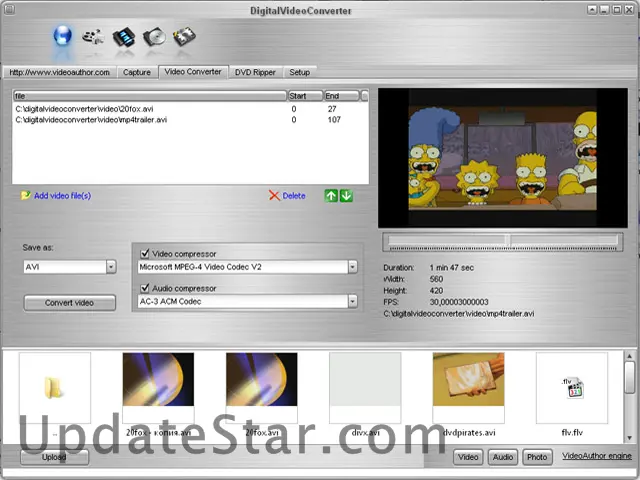Show Photo files with Photo button
The image size is (640, 480).
(537, 457)
